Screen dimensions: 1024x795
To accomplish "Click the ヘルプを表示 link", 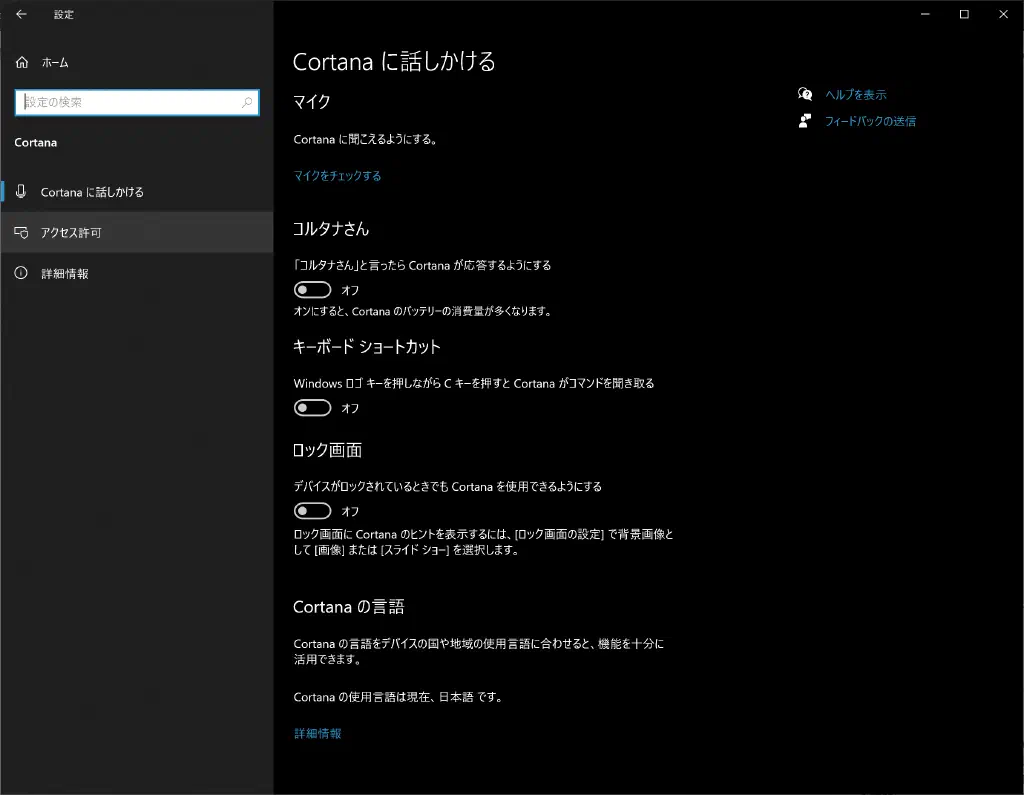I will pos(856,94).
